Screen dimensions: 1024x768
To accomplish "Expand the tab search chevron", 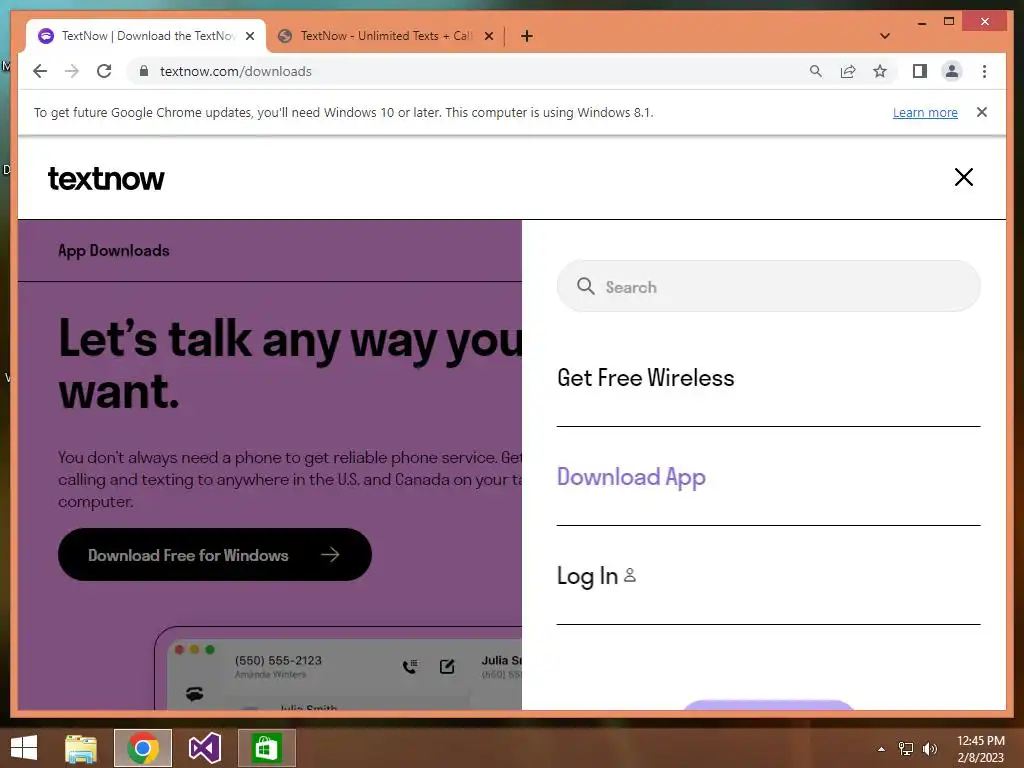I will pyautogui.click(x=885, y=36).
